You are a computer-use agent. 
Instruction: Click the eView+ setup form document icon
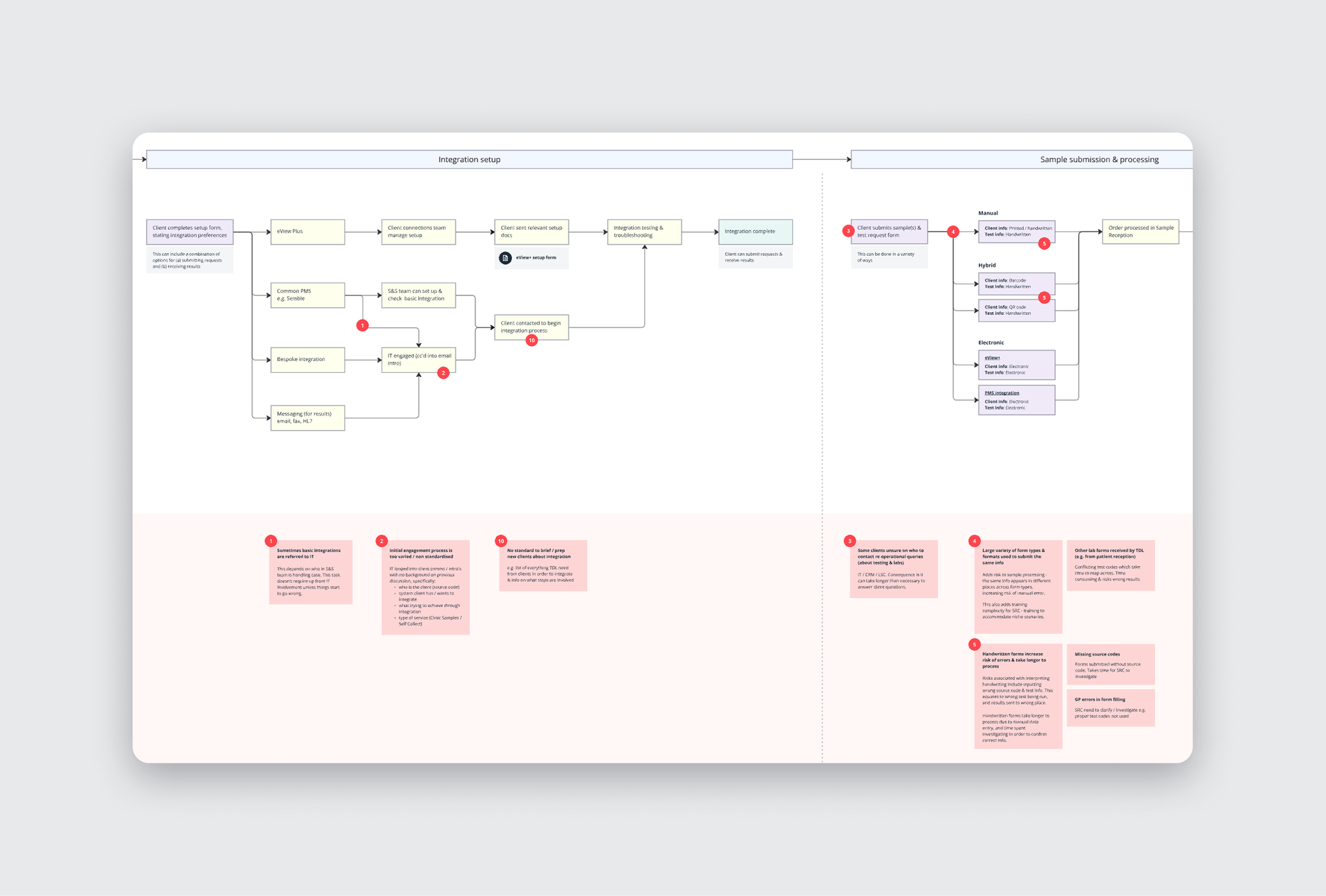coord(505,258)
